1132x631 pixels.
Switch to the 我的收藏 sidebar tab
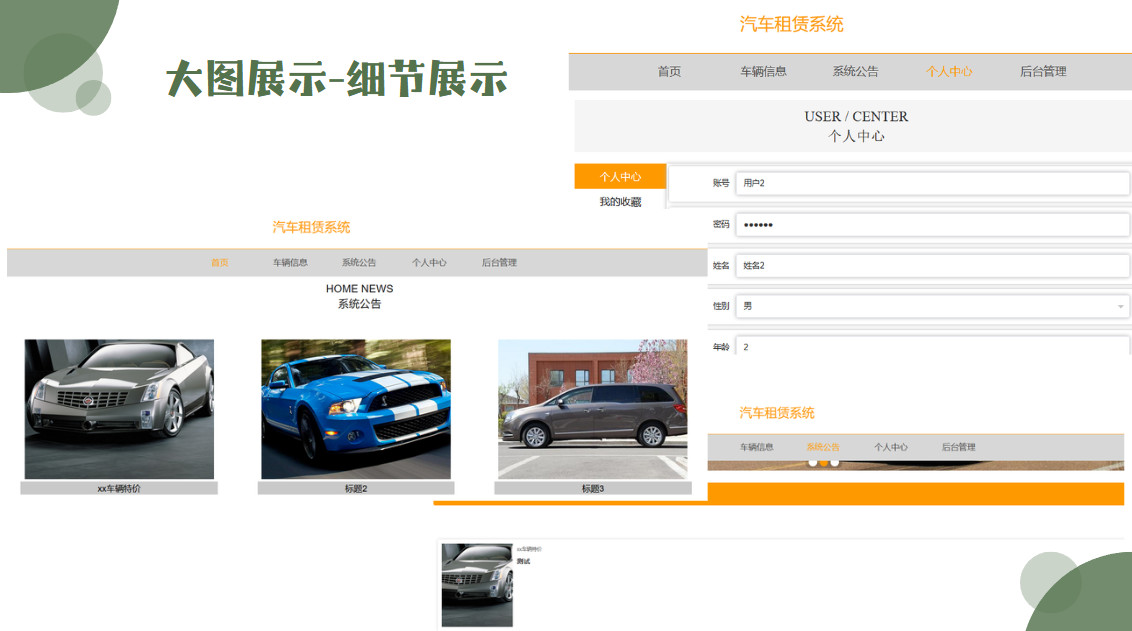coord(620,201)
